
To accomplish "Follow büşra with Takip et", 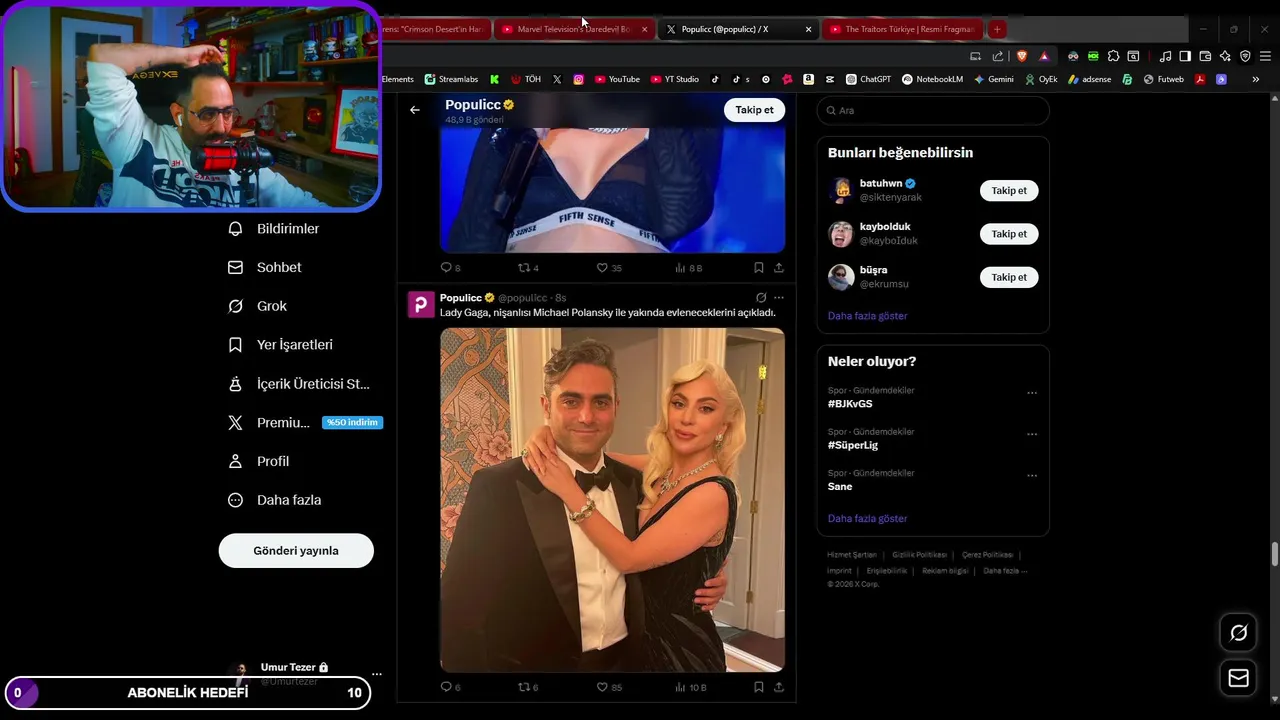I will point(1009,277).
